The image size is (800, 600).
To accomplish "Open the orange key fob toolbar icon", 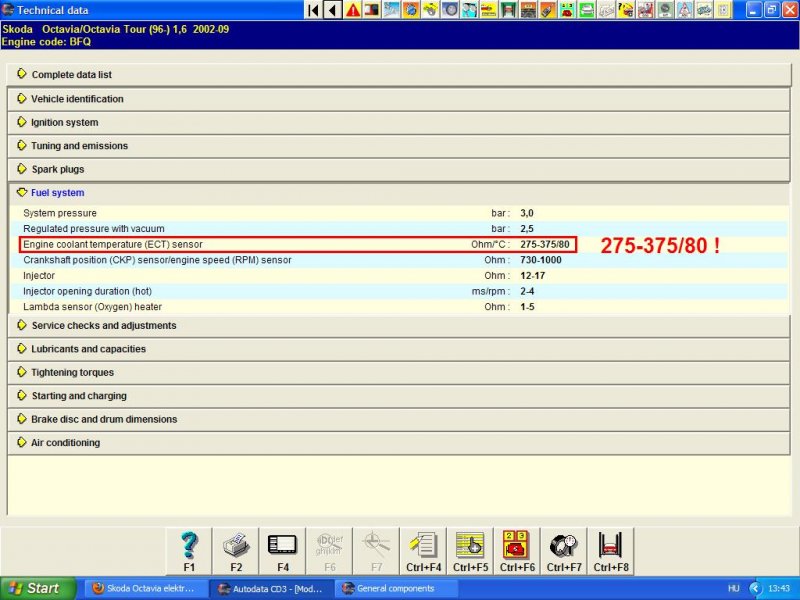I will tap(547, 10).
